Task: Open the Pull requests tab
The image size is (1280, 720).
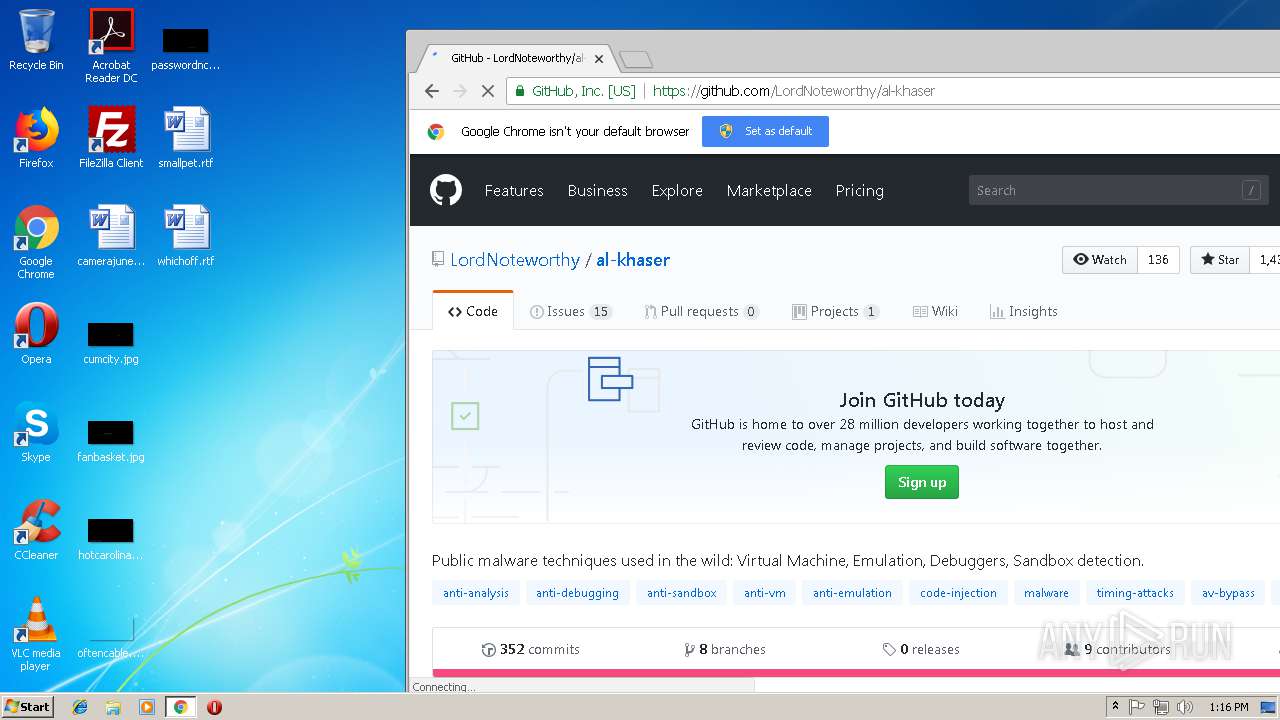Action: point(701,311)
